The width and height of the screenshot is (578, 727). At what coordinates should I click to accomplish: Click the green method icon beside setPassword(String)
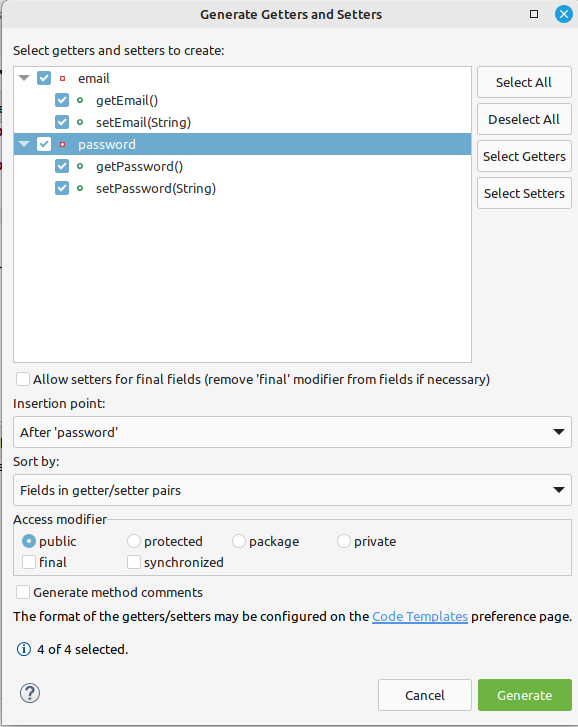pyautogui.click(x=80, y=188)
